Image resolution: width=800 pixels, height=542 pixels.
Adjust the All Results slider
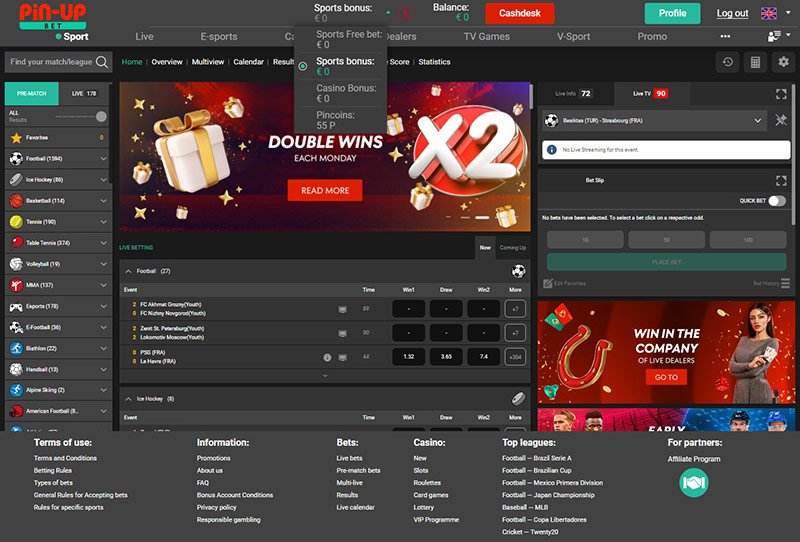[x=100, y=116]
